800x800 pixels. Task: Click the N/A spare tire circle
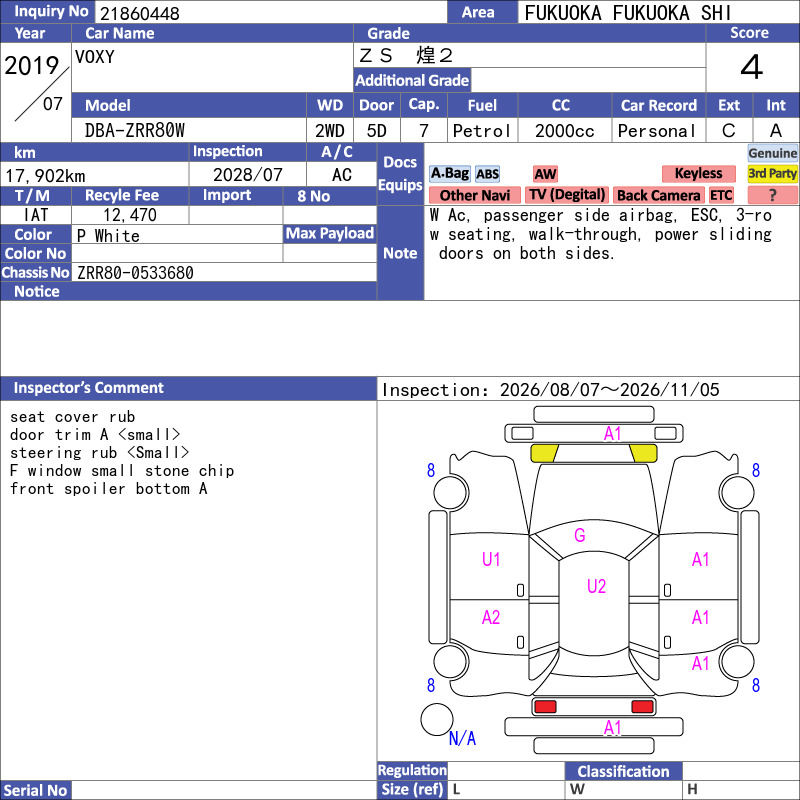coord(437,719)
